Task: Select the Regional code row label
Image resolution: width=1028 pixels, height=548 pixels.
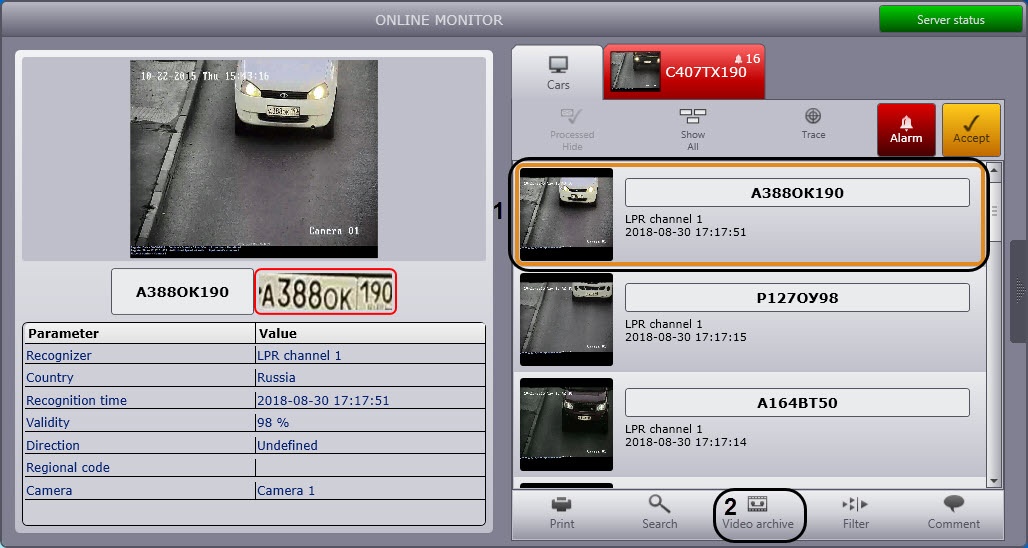Action: tap(68, 467)
